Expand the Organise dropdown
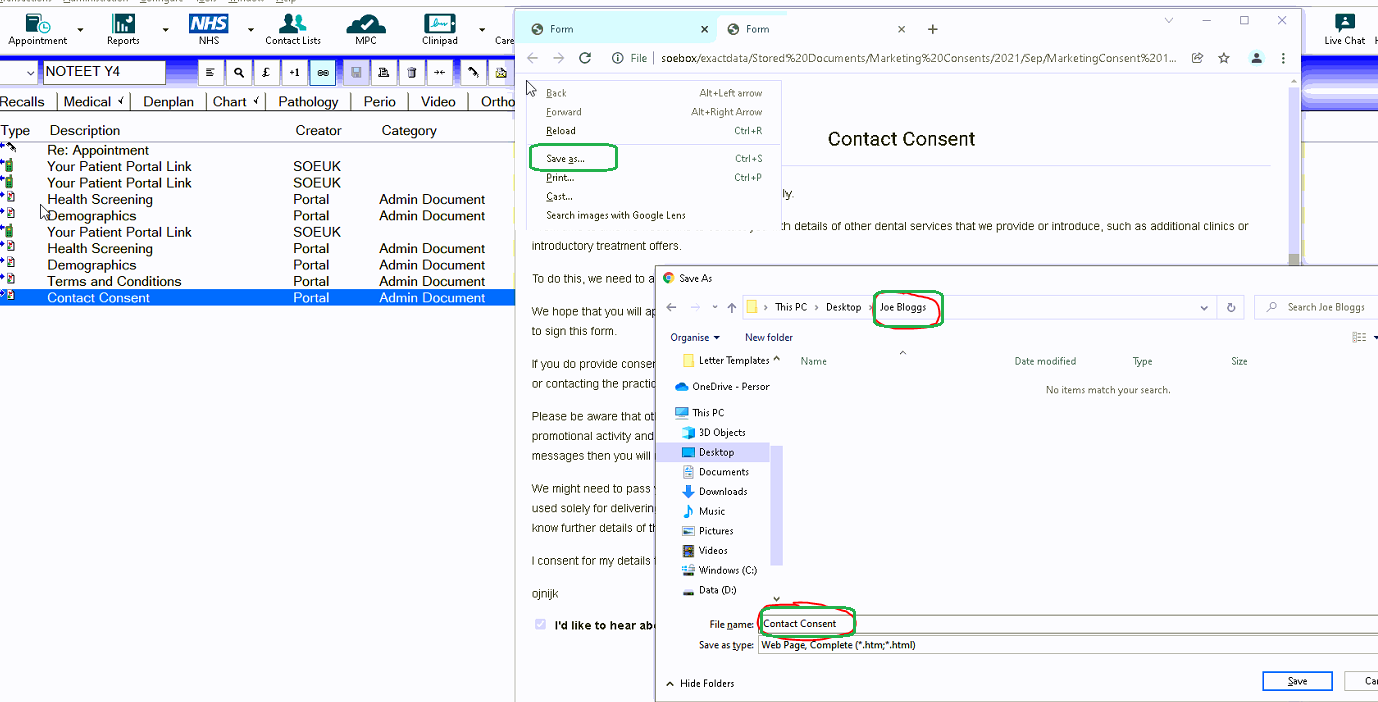The image size is (1378, 702). tap(695, 338)
